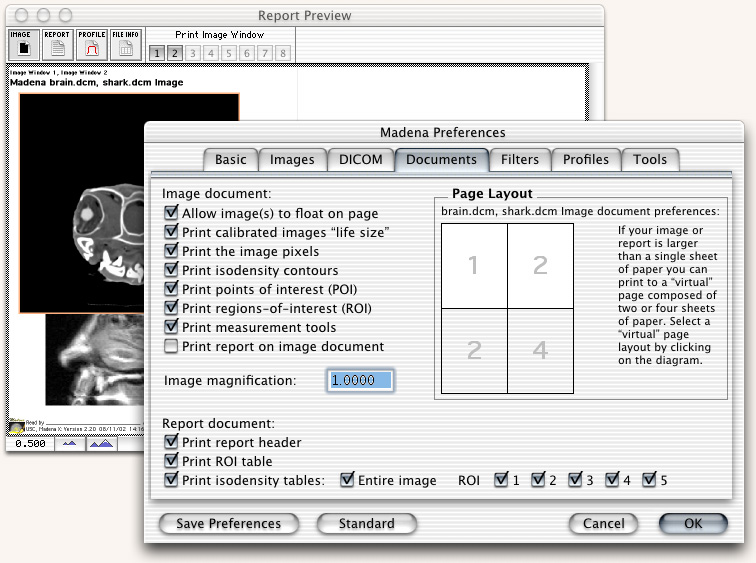Click the File Info toolbar icon
Viewport: 756px width, 563px height.
[125, 45]
